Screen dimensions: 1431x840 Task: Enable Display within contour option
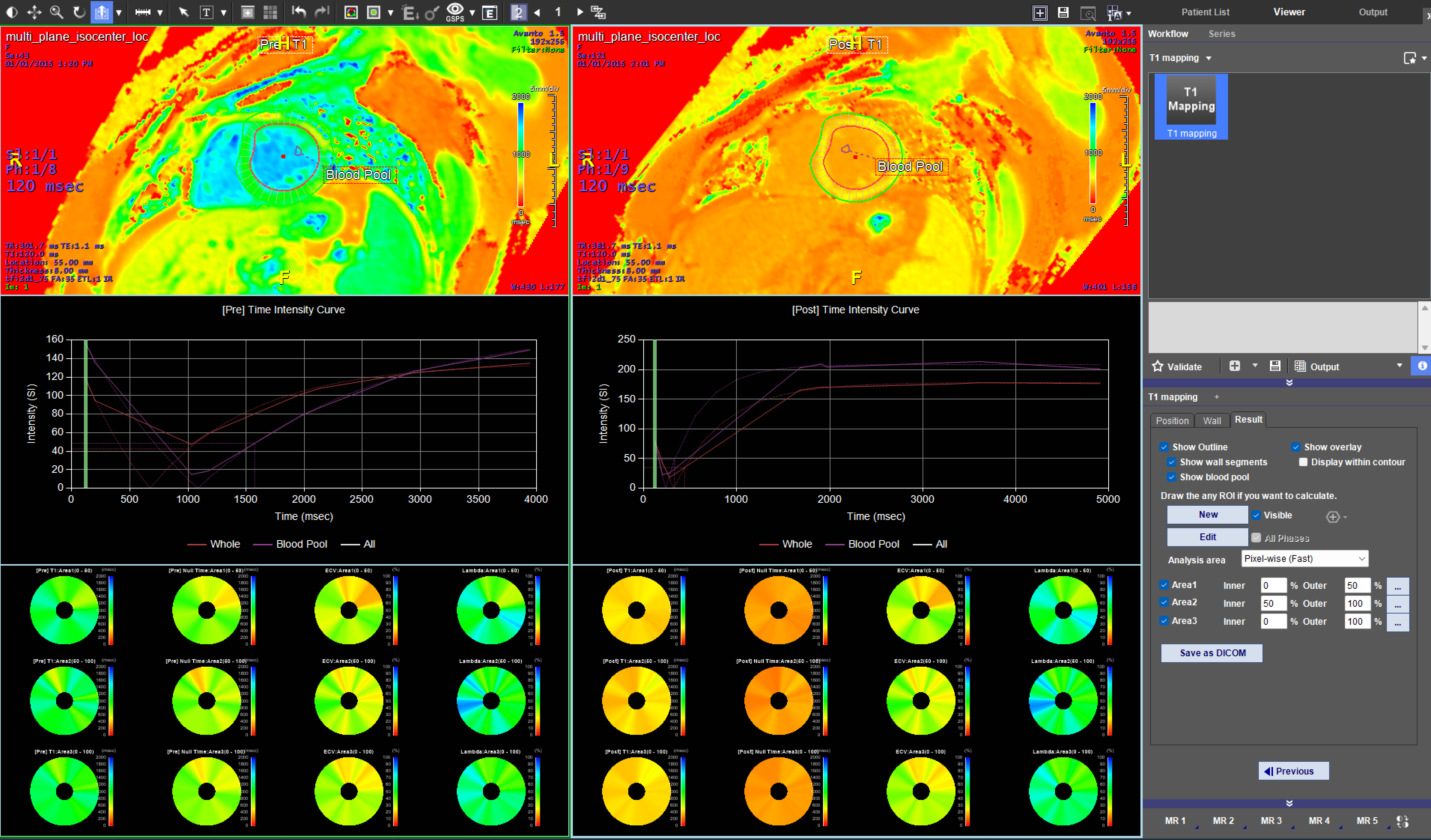click(x=1303, y=462)
